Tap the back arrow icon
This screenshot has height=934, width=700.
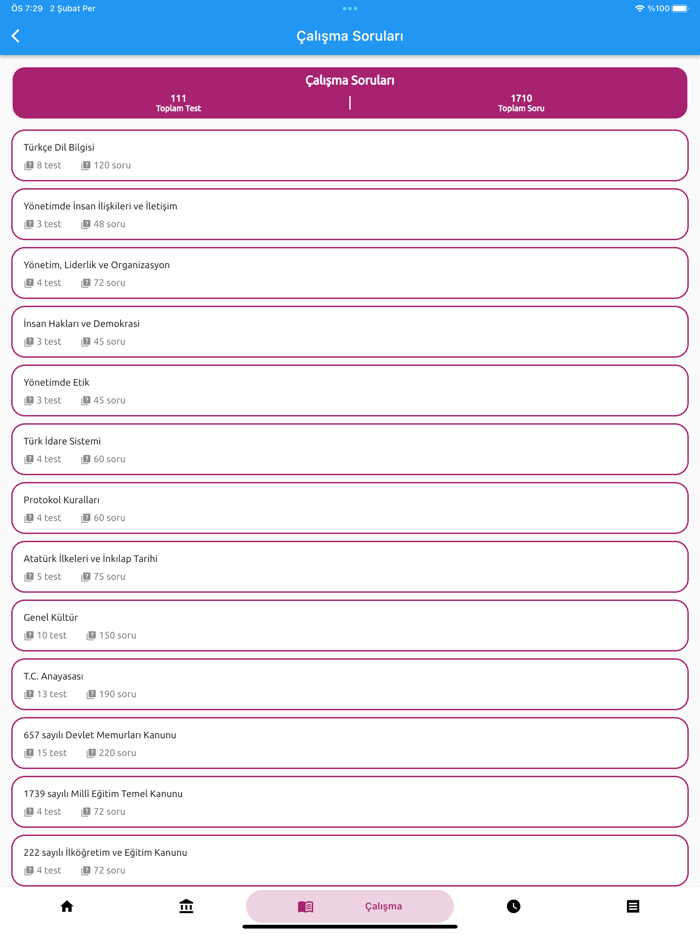tap(16, 36)
